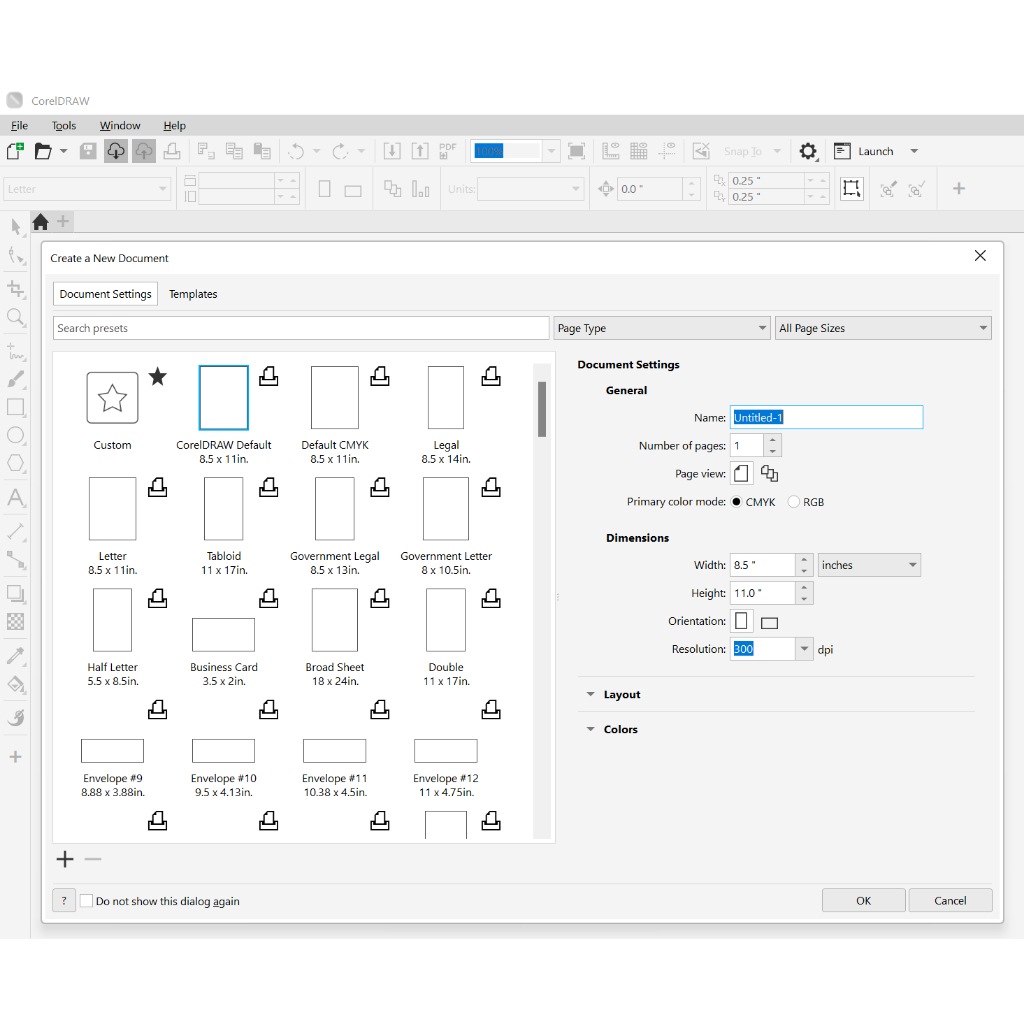Select landscape orientation icon in Dimensions
This screenshot has width=1024, height=1024.
(769, 623)
